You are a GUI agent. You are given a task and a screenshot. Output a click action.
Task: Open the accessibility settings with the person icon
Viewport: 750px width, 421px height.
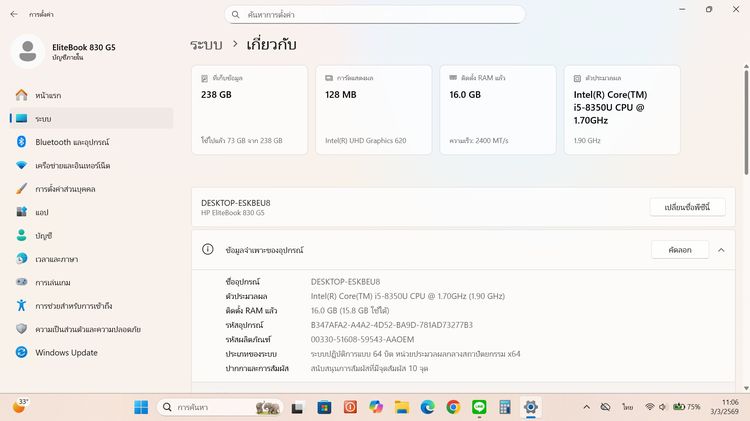pyautogui.click(x=91, y=306)
